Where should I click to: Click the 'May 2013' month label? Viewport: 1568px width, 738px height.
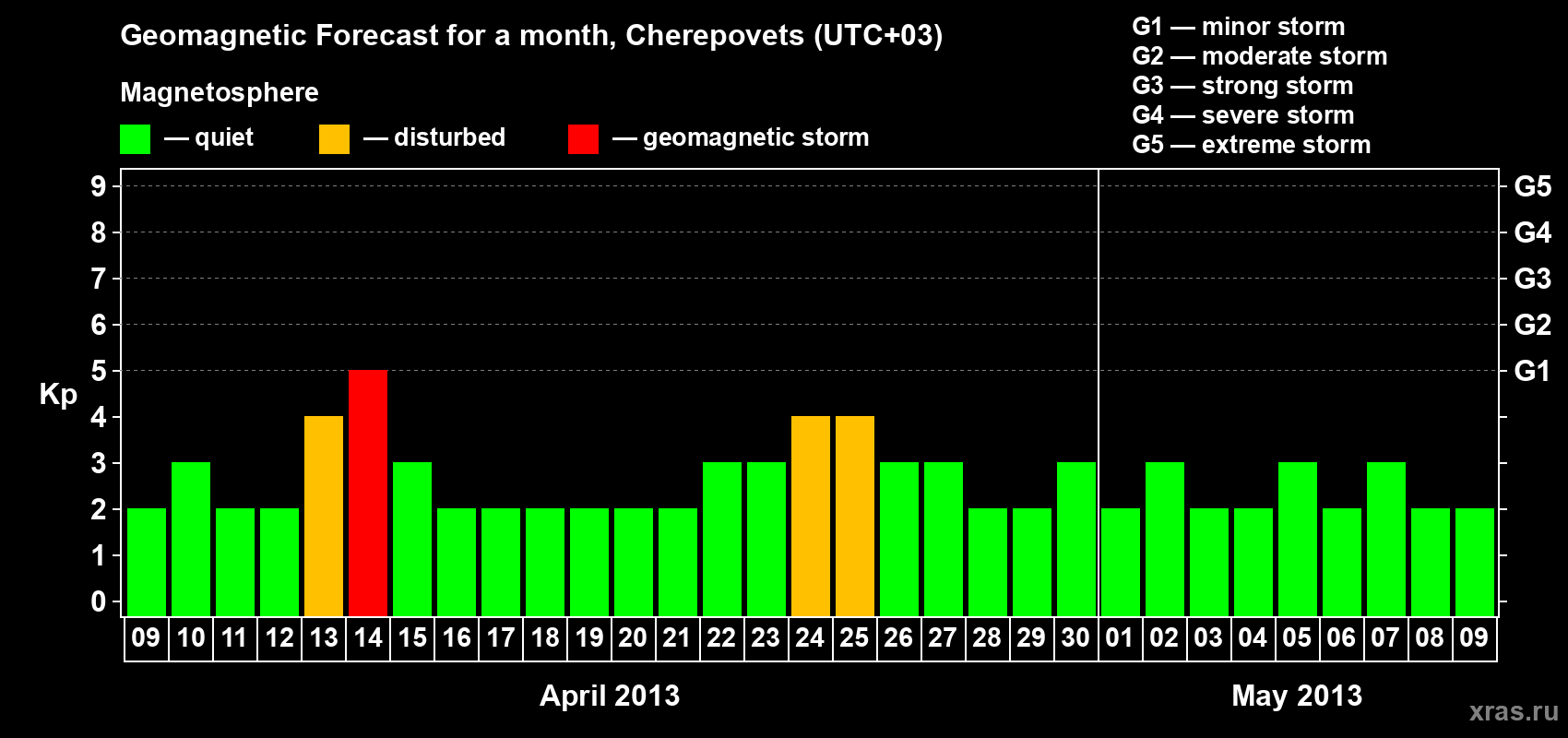1297,696
